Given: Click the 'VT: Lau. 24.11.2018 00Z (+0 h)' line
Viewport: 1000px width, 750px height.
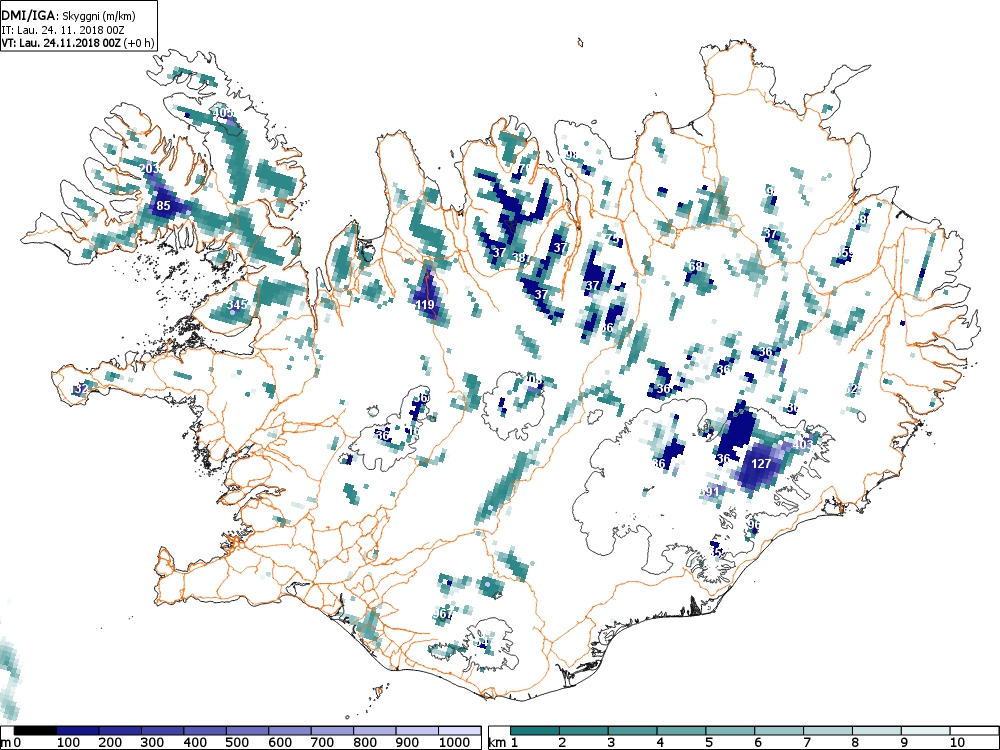Looking at the screenshot, I should pyautogui.click(x=78, y=43).
